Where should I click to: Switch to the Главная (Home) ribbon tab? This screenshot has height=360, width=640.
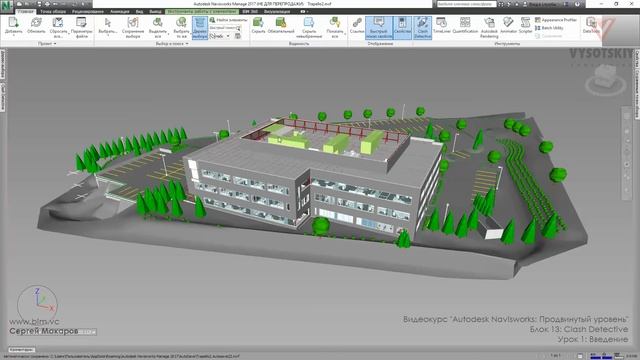(x=26, y=11)
